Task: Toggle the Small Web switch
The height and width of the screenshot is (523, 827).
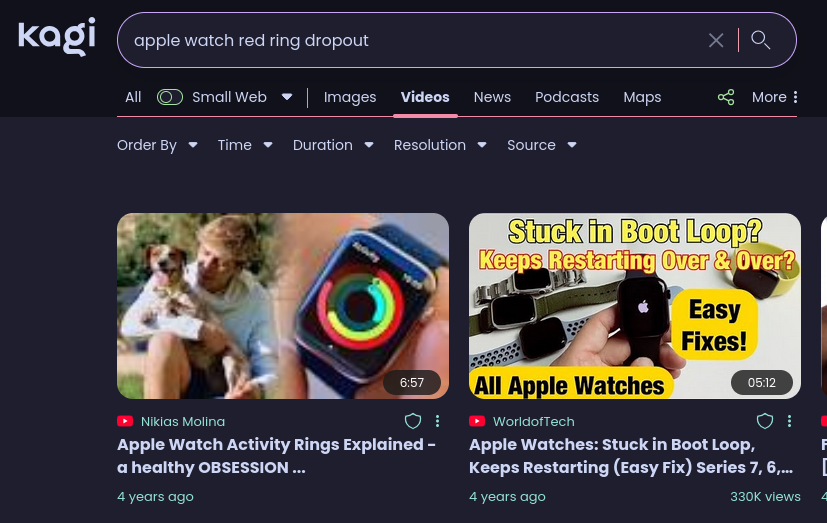Action: pyautogui.click(x=170, y=97)
